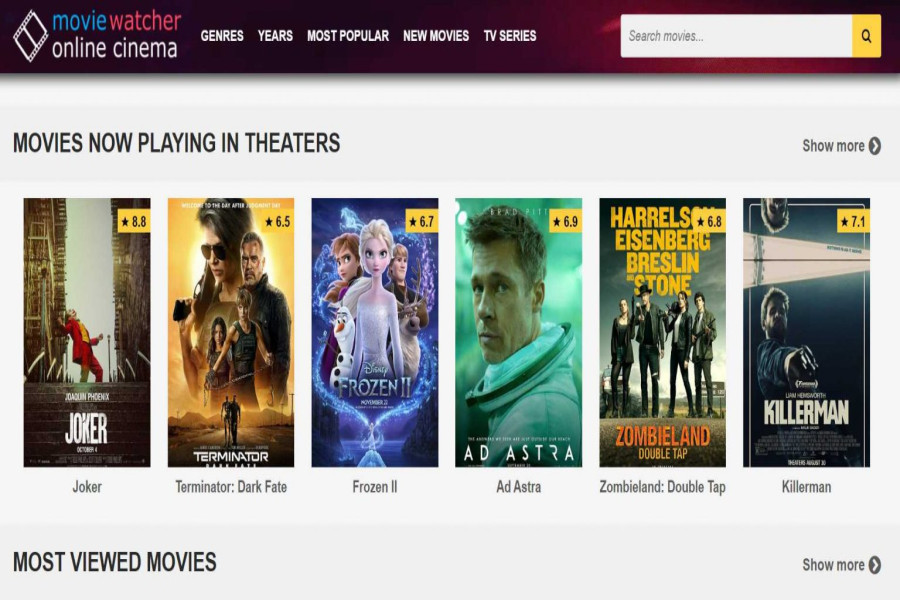Click Zombieland's 6.8 star rating badge
900x600 pixels.
[709, 222]
